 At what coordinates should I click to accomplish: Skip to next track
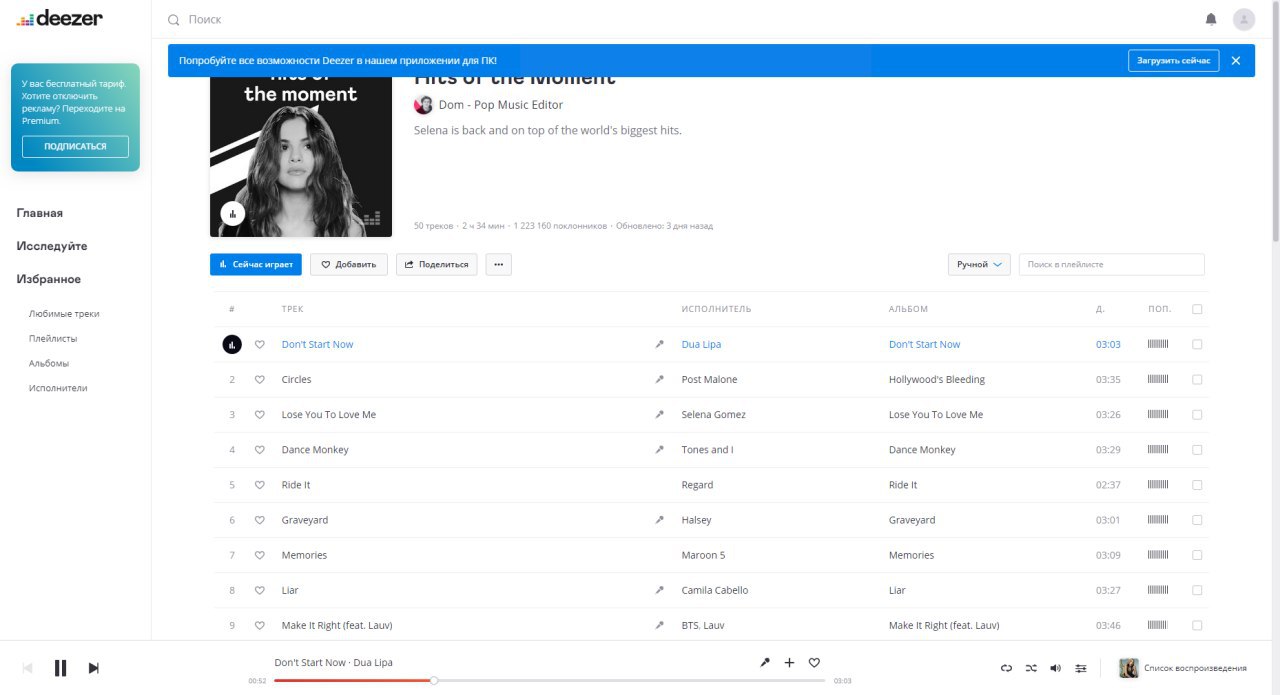coord(94,668)
